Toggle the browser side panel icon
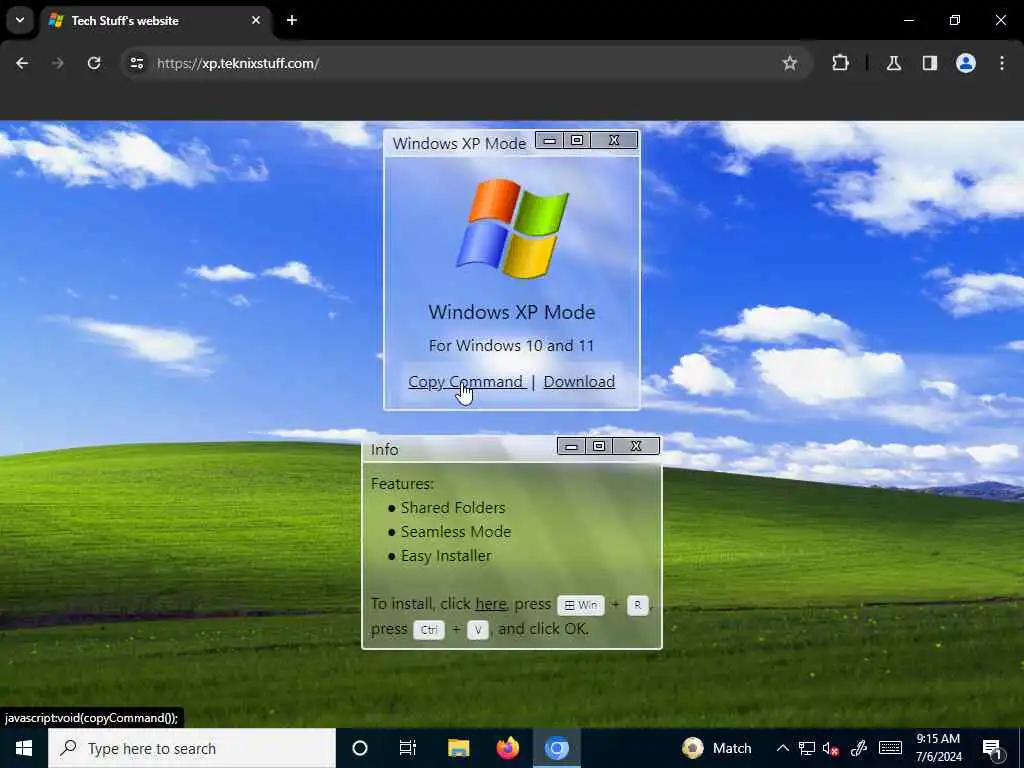This screenshot has height=768, width=1024. (x=930, y=63)
